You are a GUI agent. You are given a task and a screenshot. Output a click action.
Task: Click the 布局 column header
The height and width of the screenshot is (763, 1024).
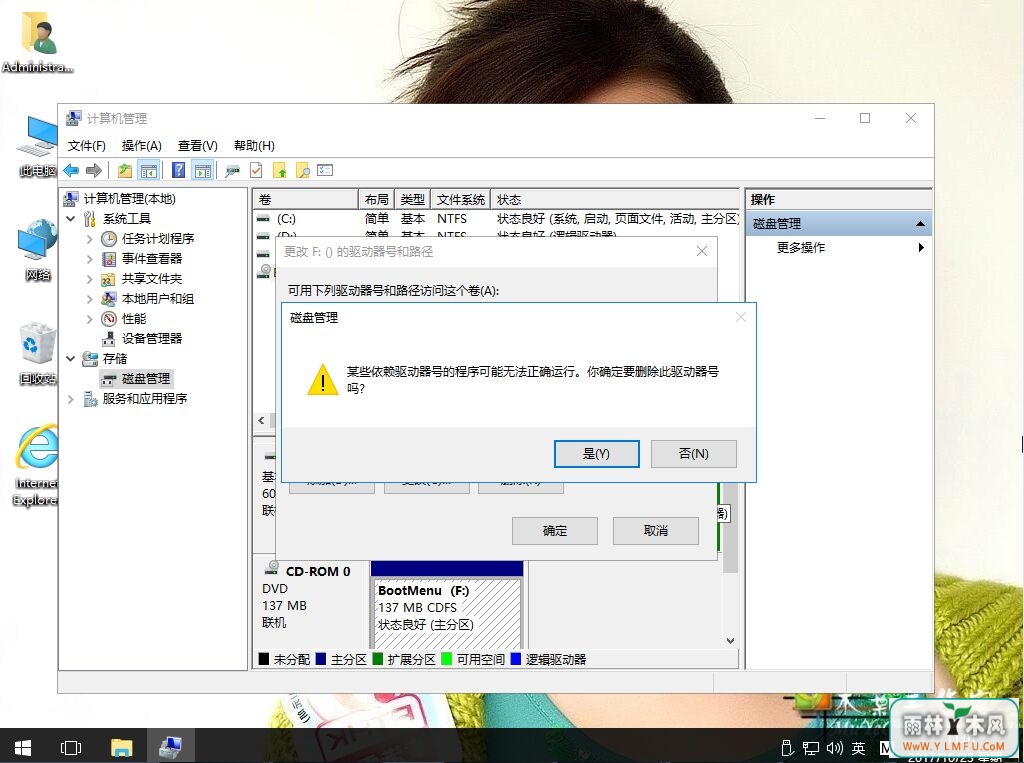click(x=377, y=199)
